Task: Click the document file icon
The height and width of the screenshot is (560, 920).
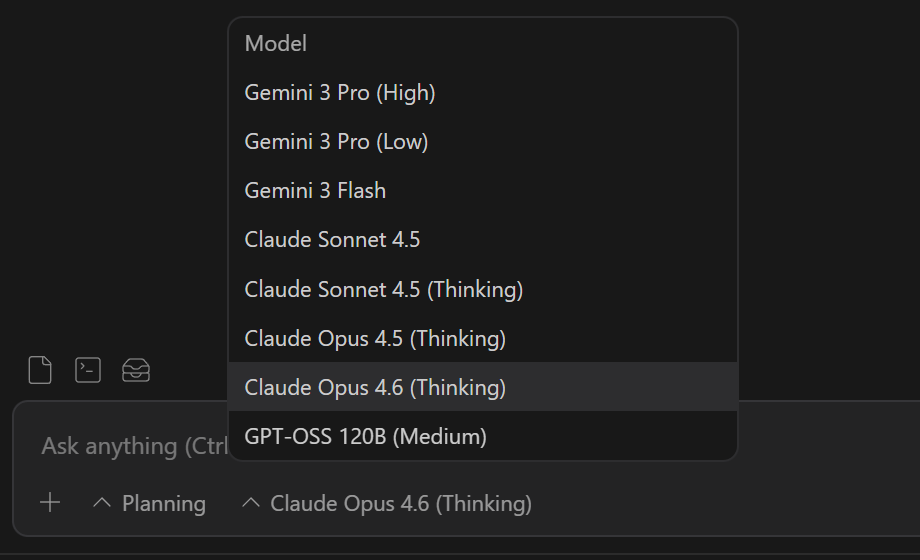Action: click(x=39, y=371)
